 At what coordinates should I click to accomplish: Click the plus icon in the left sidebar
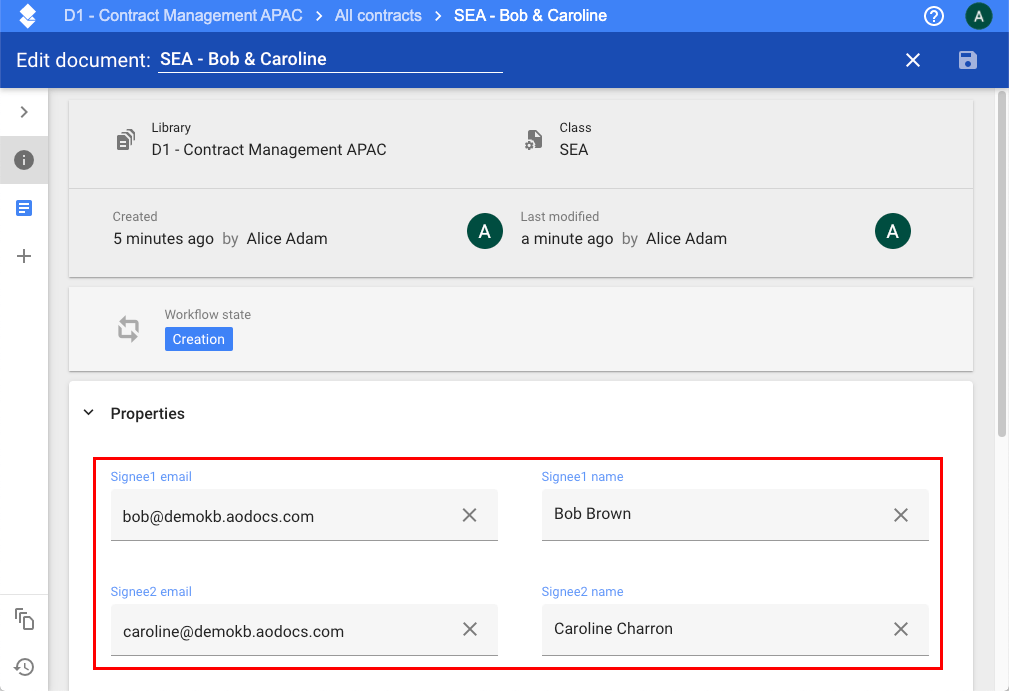coord(24,256)
